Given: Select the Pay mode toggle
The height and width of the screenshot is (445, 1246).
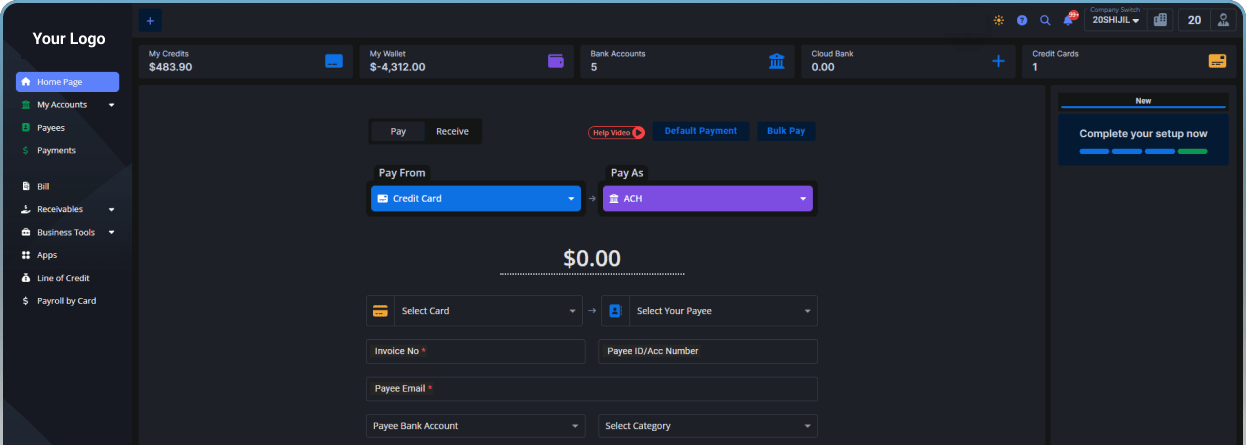Looking at the screenshot, I should tap(398, 131).
